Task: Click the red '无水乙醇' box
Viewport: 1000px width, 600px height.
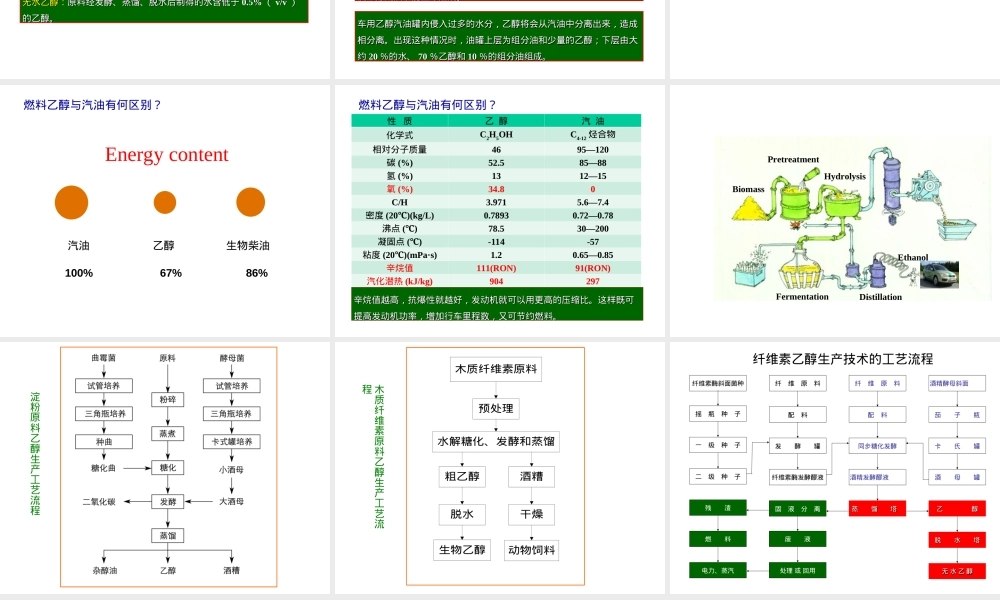Action: coord(957,571)
